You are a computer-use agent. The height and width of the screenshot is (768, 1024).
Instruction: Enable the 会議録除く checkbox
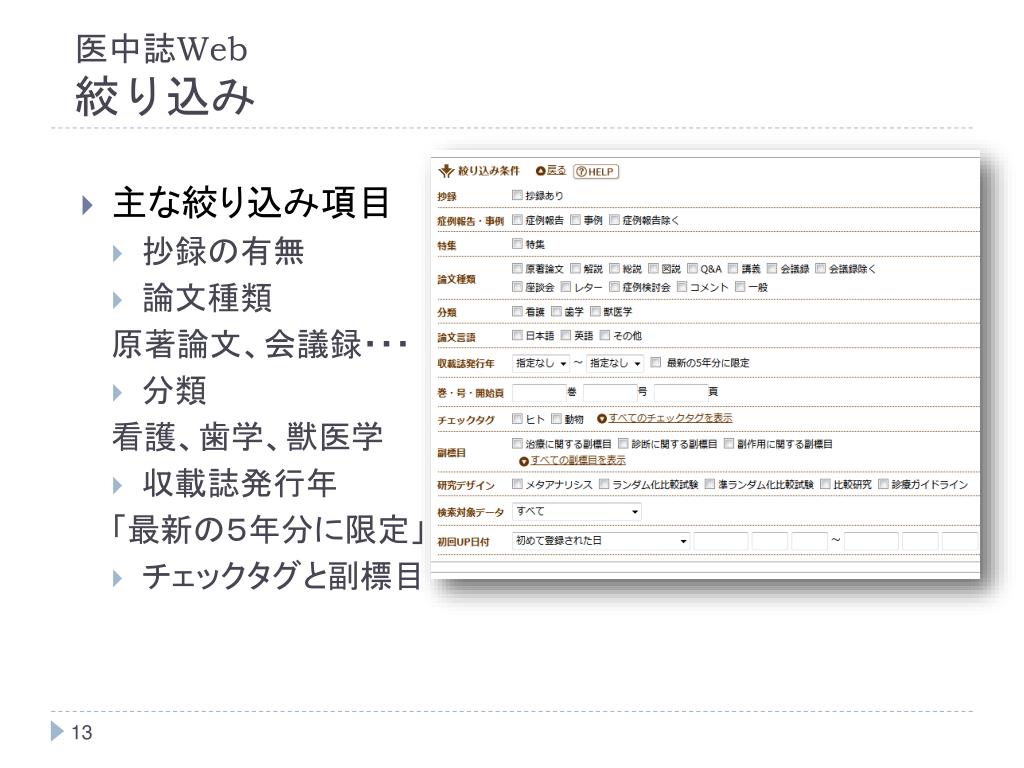pyautogui.click(x=821, y=268)
